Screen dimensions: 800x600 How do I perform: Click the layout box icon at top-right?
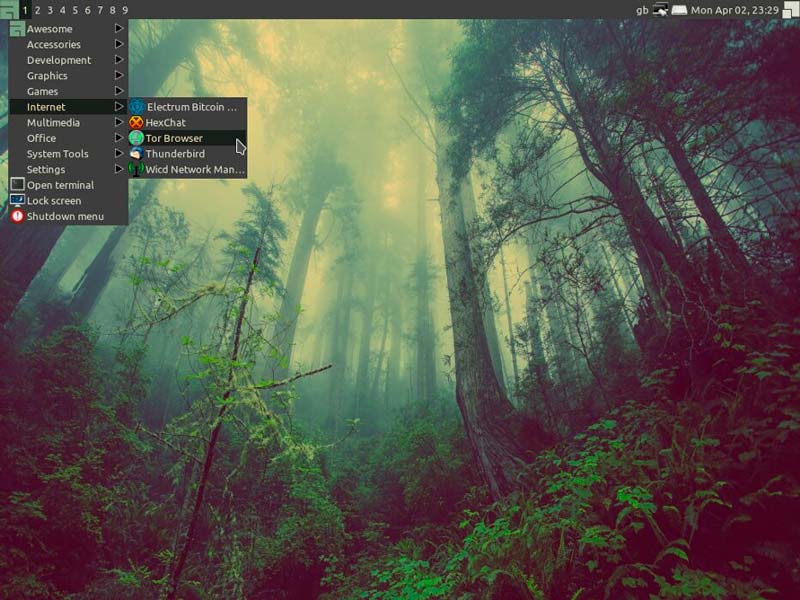(790, 10)
